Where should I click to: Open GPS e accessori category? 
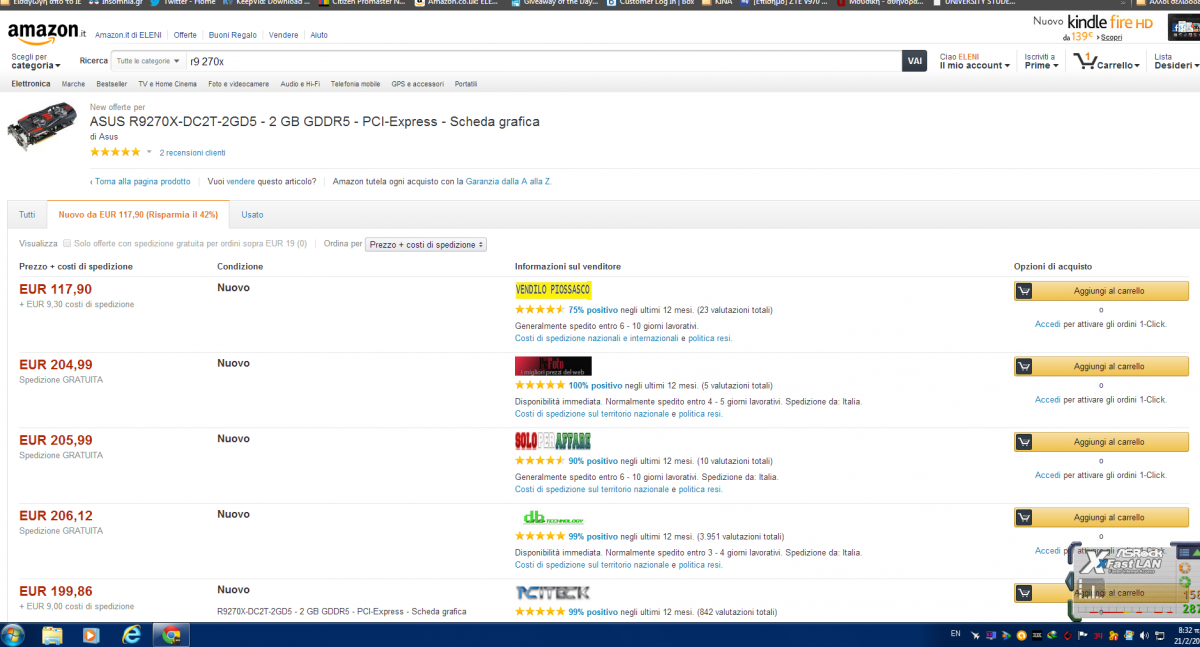click(417, 84)
